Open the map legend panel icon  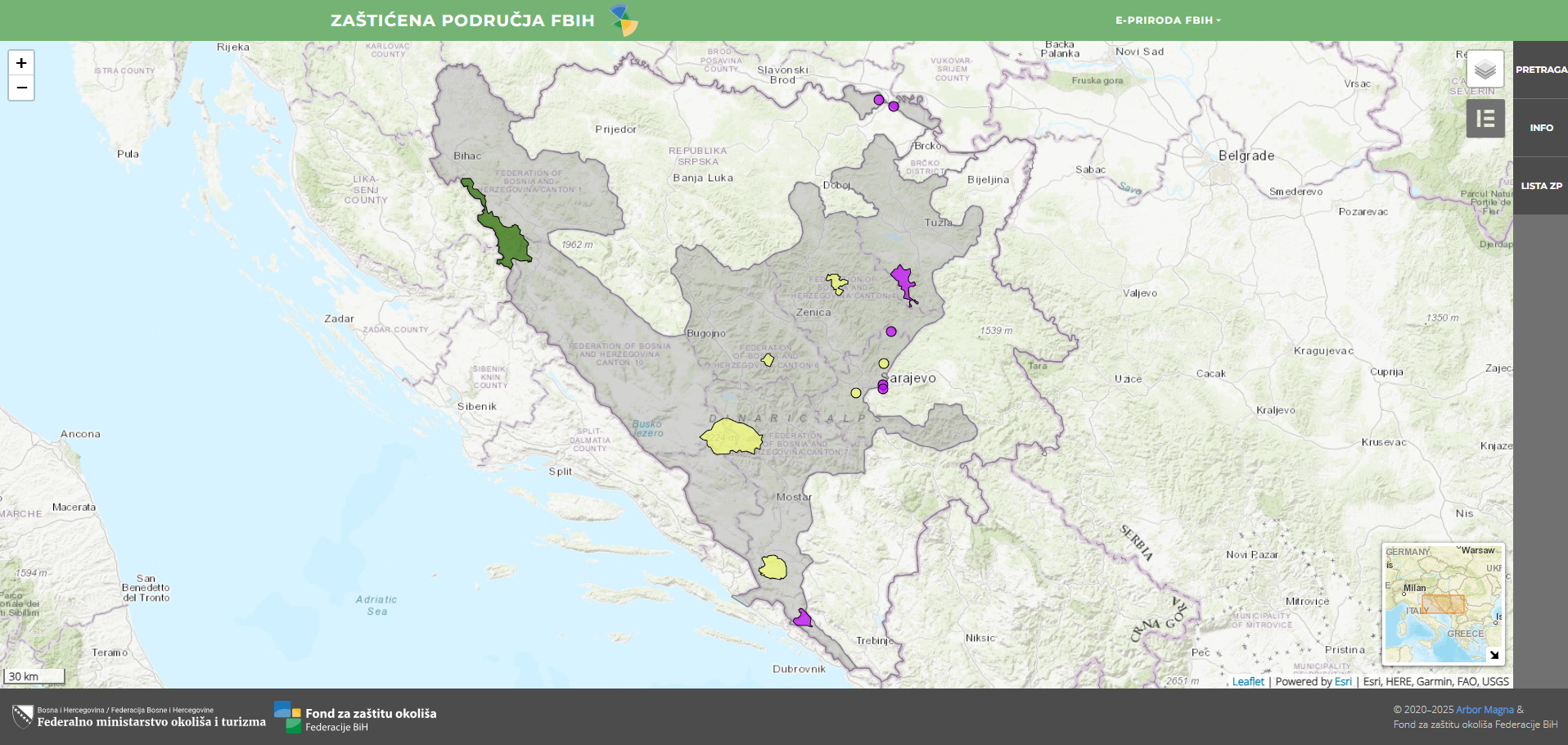[1485, 118]
